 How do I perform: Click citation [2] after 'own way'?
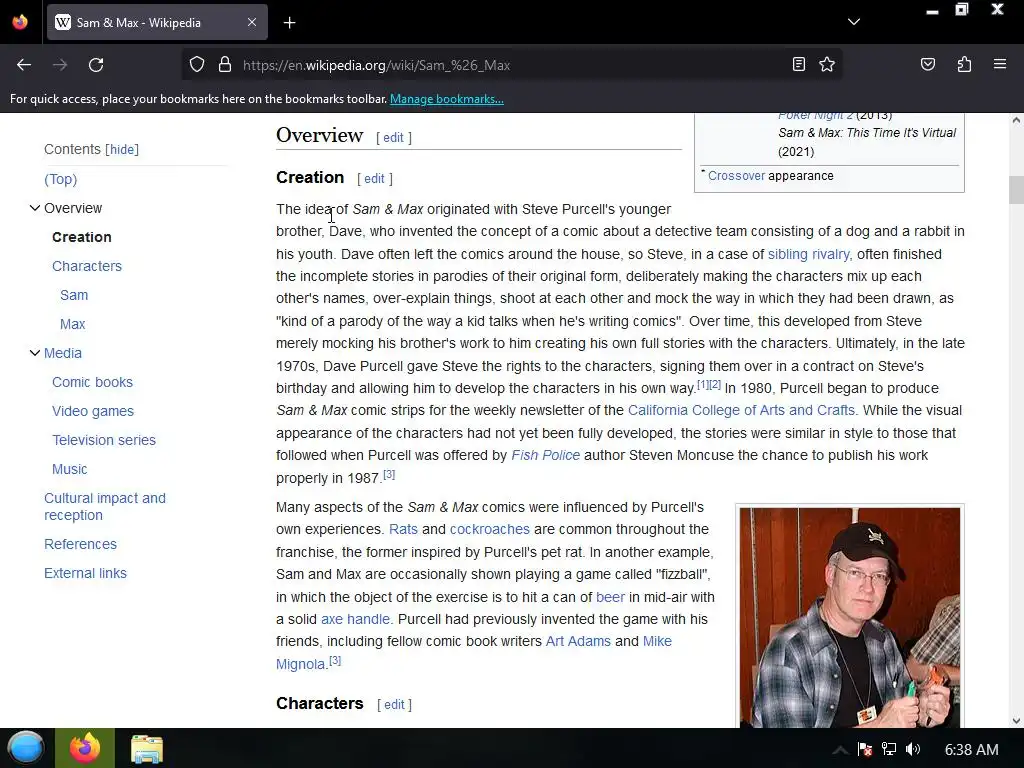tap(715, 385)
